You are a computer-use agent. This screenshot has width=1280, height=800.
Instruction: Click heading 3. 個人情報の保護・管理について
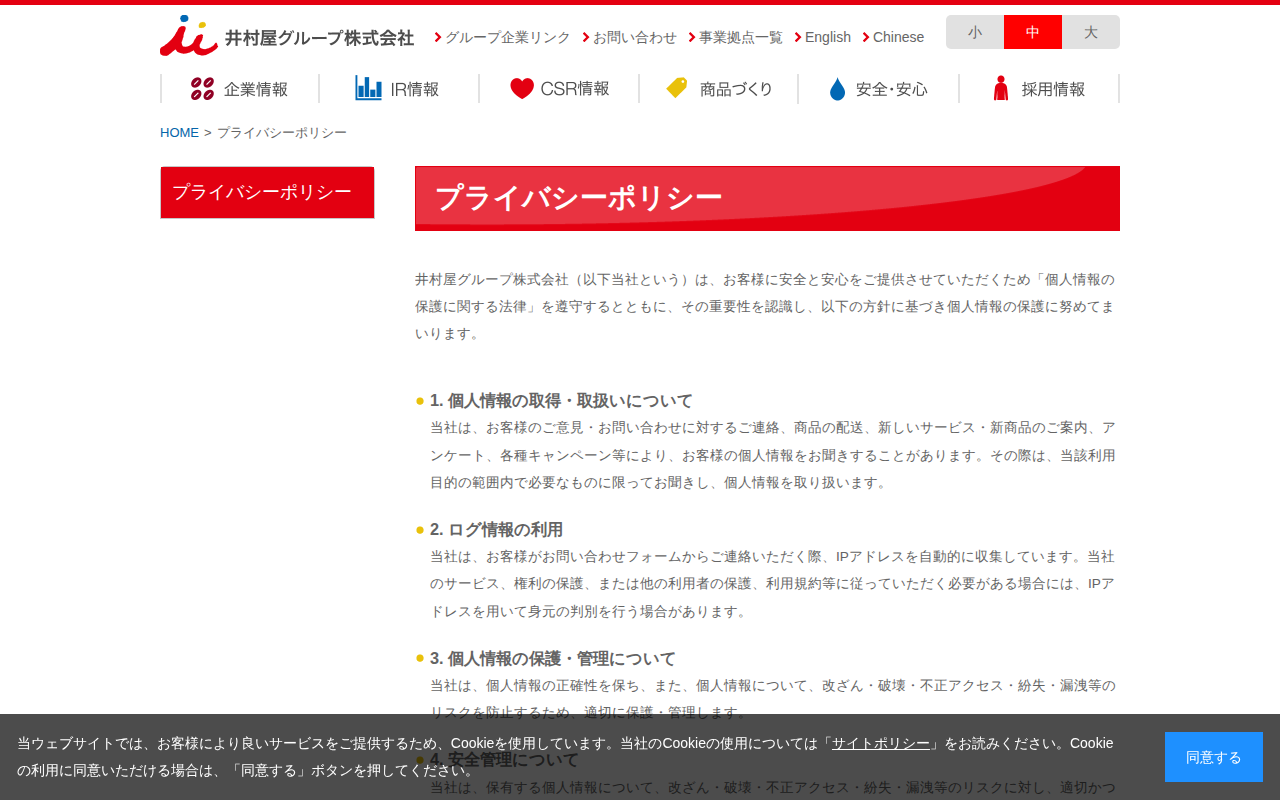pos(553,659)
